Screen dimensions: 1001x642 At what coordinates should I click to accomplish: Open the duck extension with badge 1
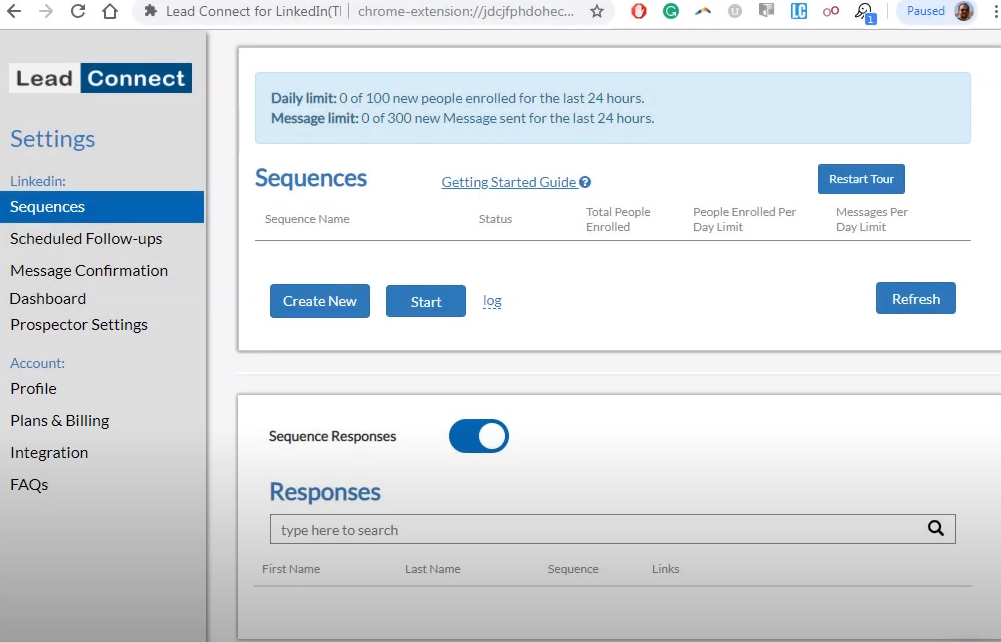[864, 12]
